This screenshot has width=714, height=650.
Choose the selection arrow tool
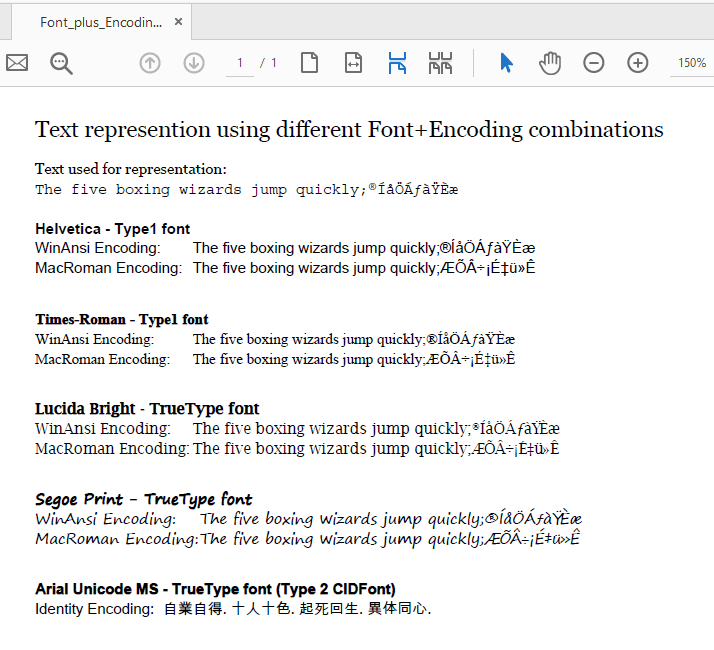click(506, 63)
